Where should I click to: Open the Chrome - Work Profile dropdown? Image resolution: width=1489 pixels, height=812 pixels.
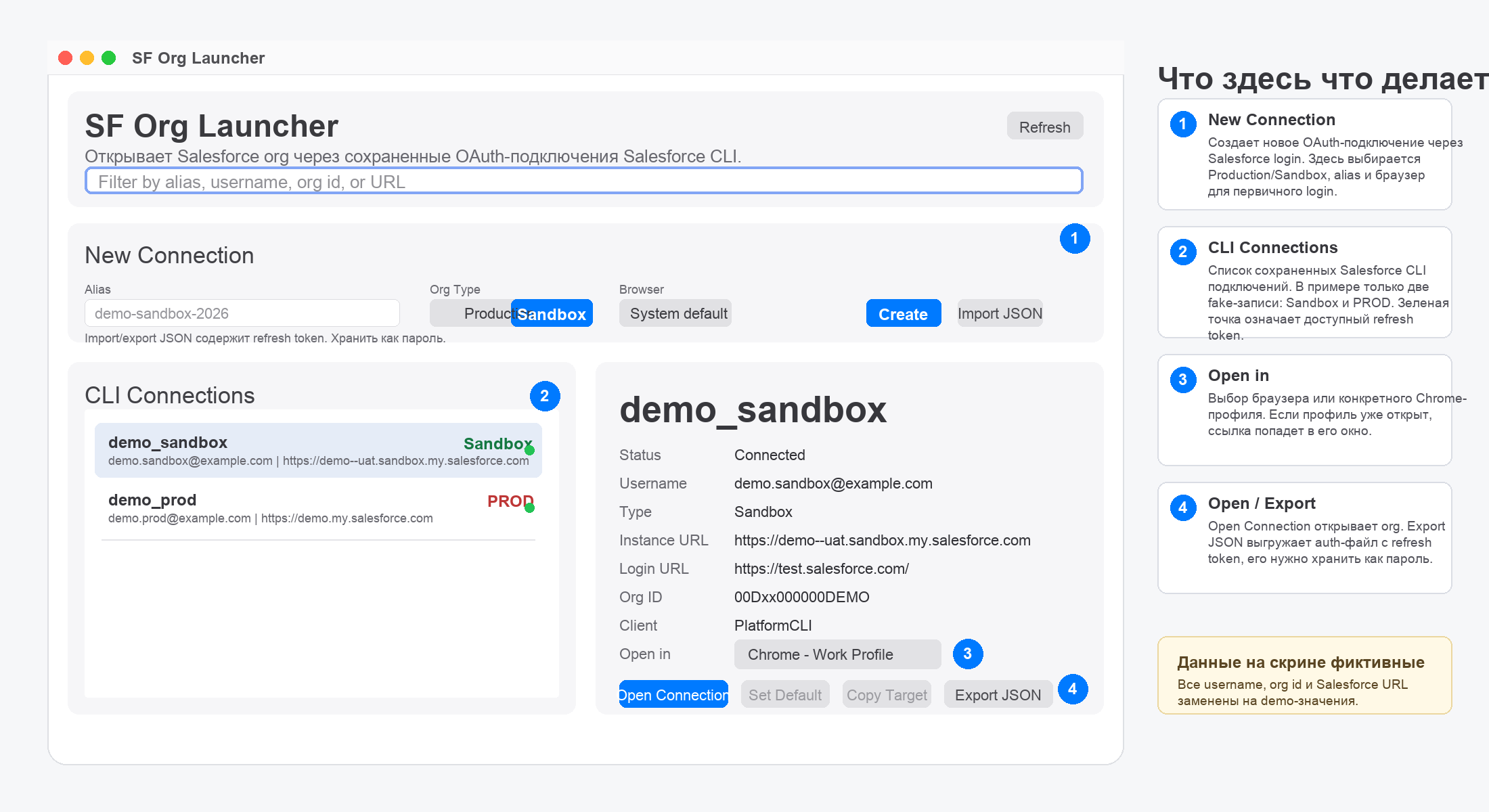837,654
